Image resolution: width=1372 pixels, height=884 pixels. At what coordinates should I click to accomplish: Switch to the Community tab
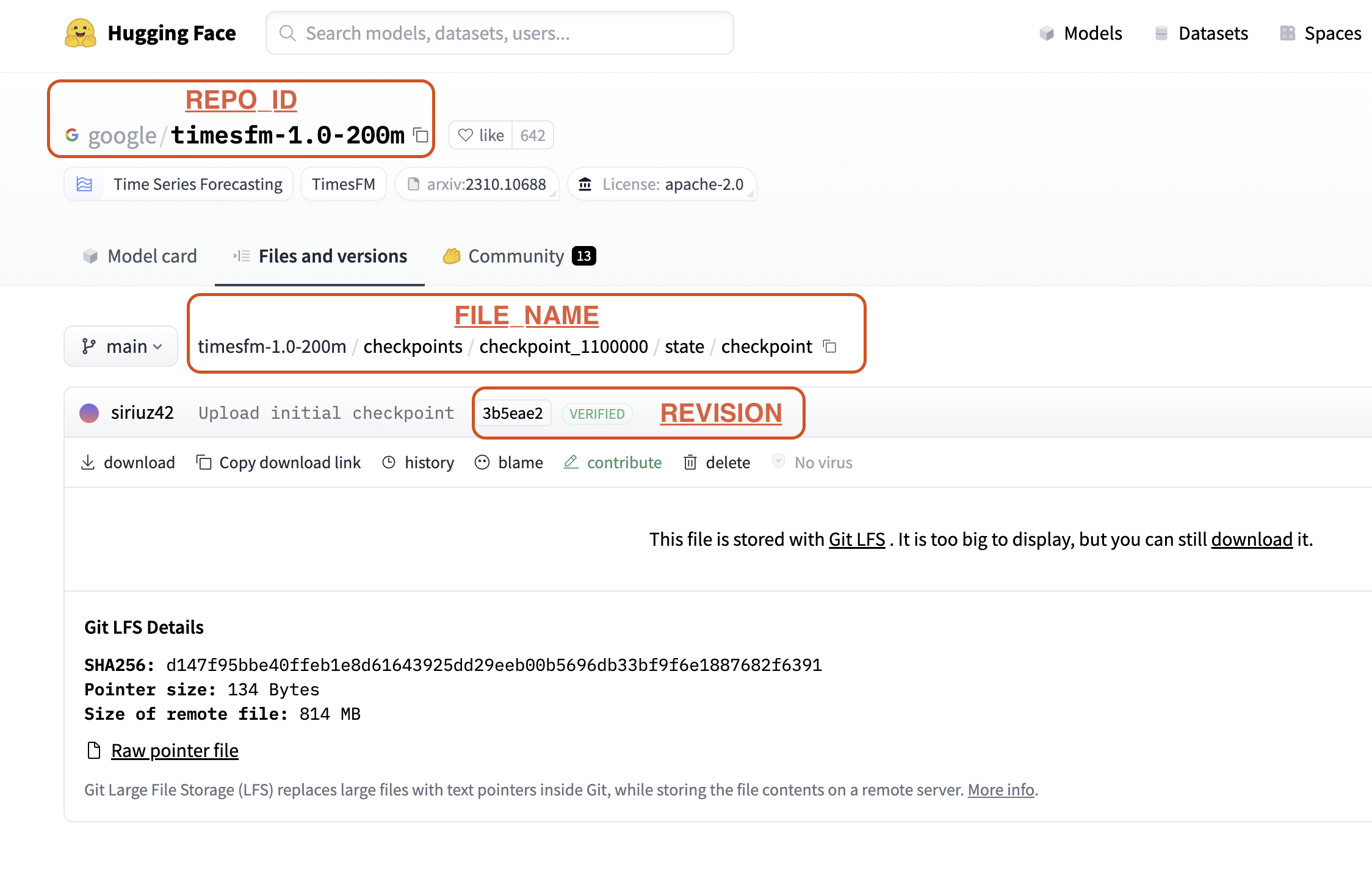[519, 256]
